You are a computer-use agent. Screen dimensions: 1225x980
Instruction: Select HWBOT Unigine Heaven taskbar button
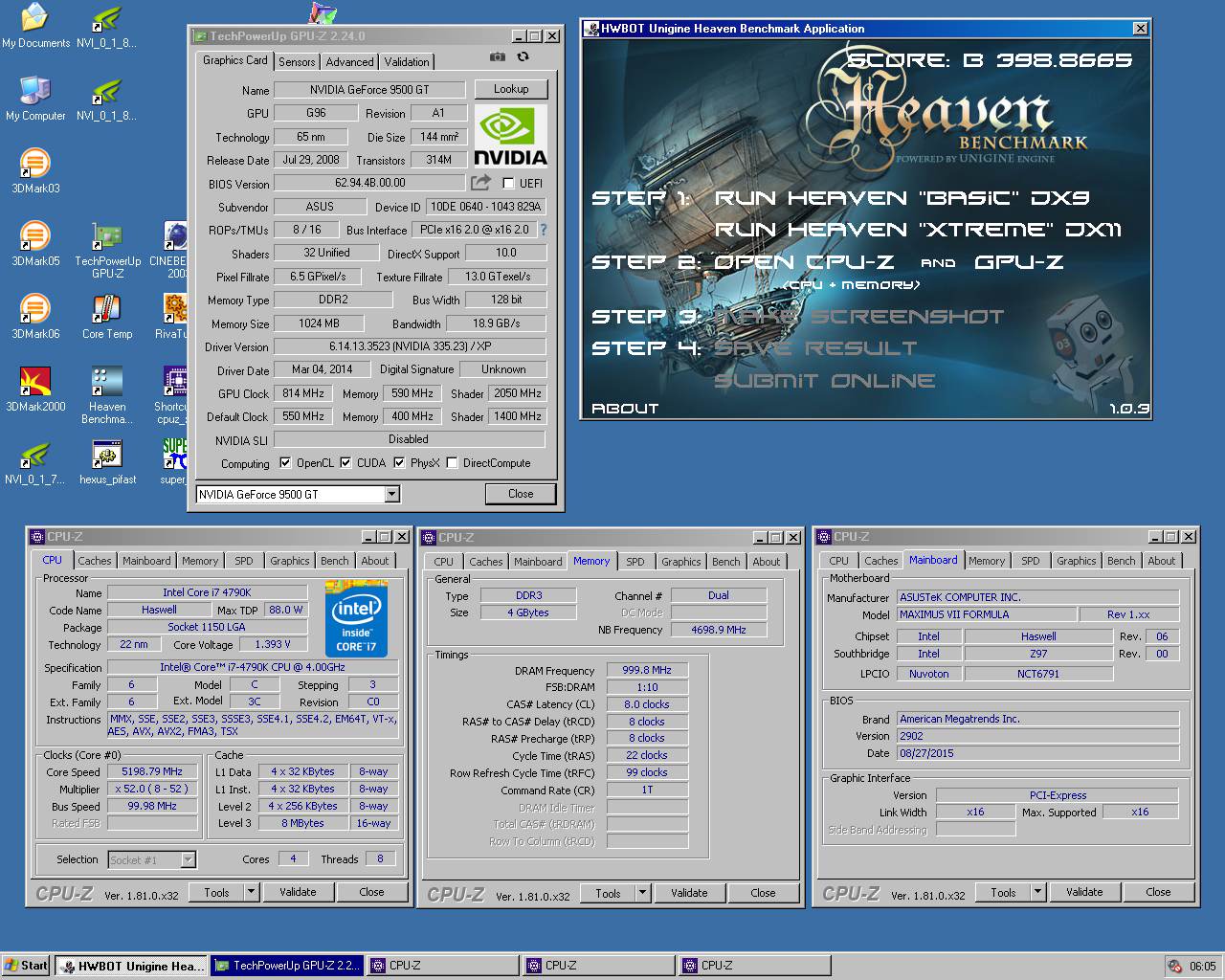click(131, 966)
